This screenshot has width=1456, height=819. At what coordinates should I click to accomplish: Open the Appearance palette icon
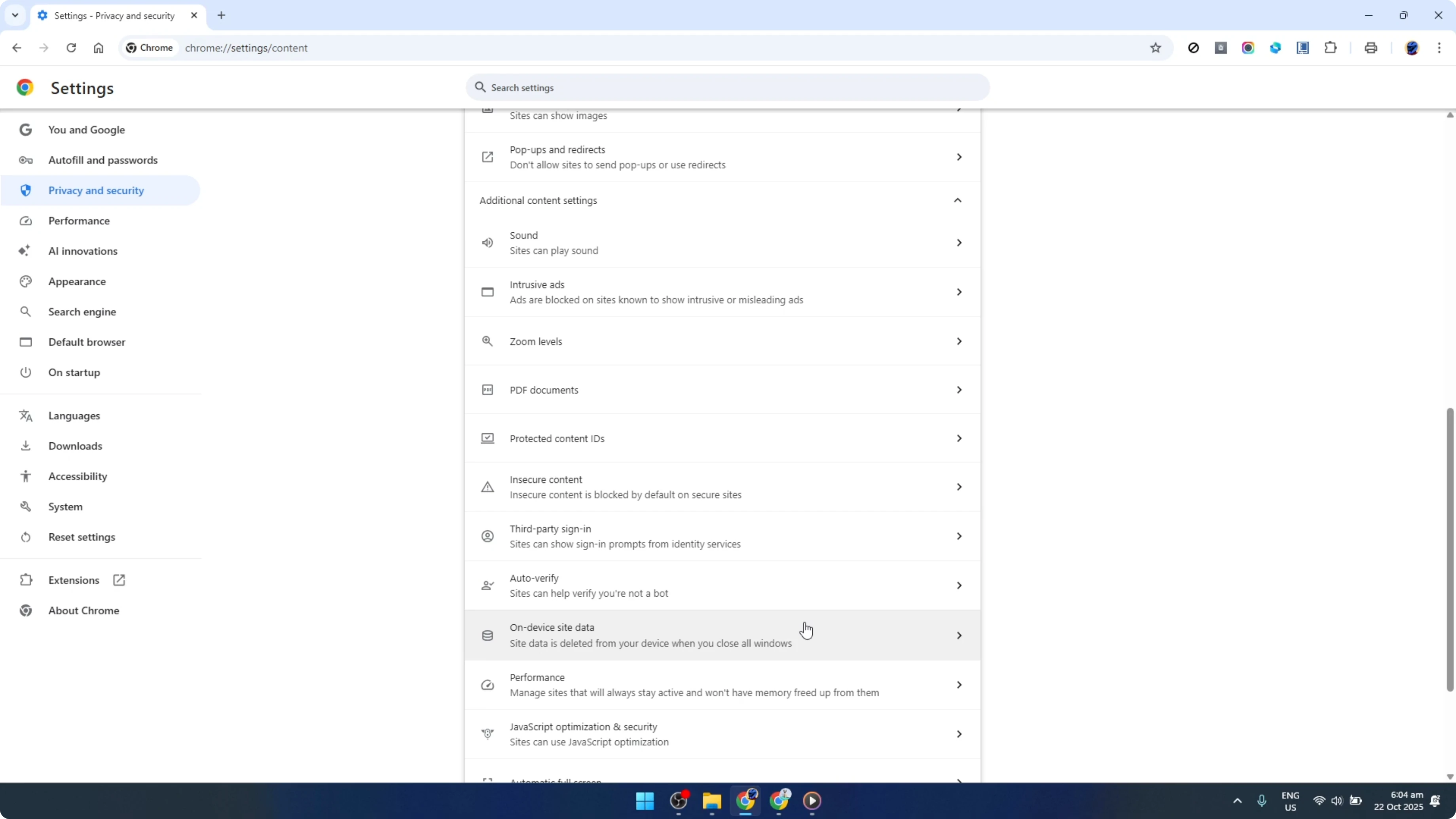(25, 281)
